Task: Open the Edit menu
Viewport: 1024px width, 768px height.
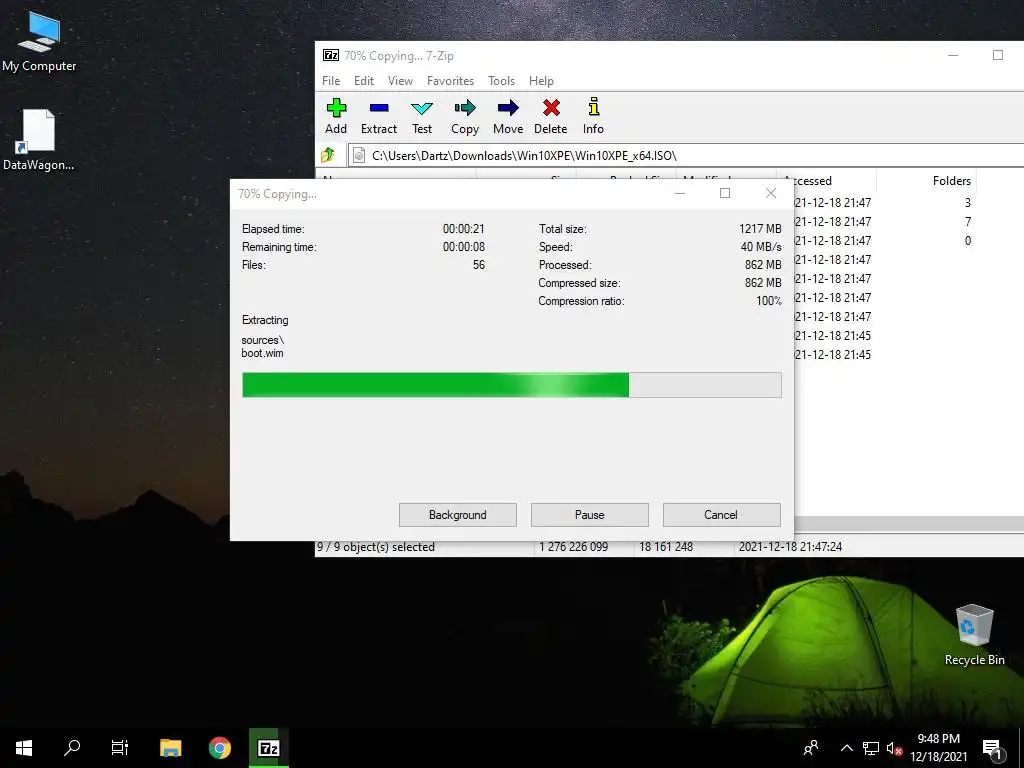Action: (x=364, y=81)
